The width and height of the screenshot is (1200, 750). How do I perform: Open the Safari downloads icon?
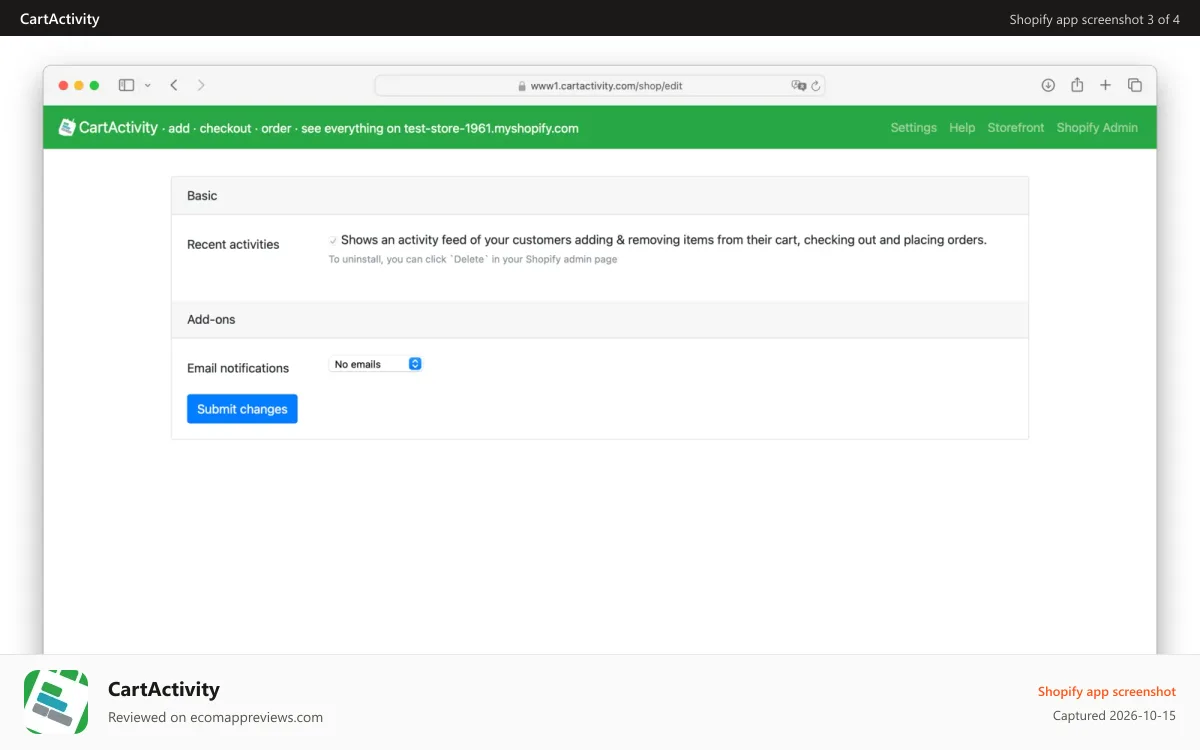click(1048, 85)
